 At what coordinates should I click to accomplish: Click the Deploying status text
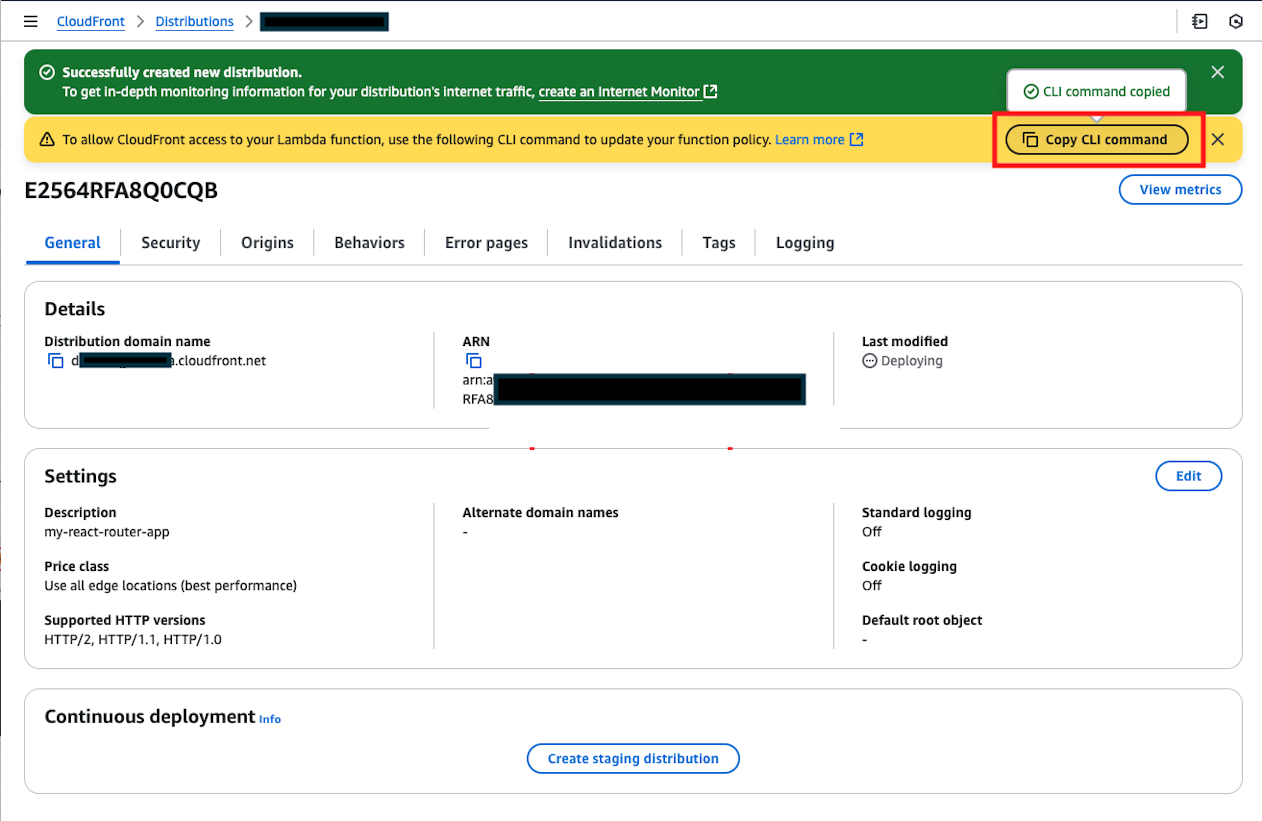tap(911, 361)
